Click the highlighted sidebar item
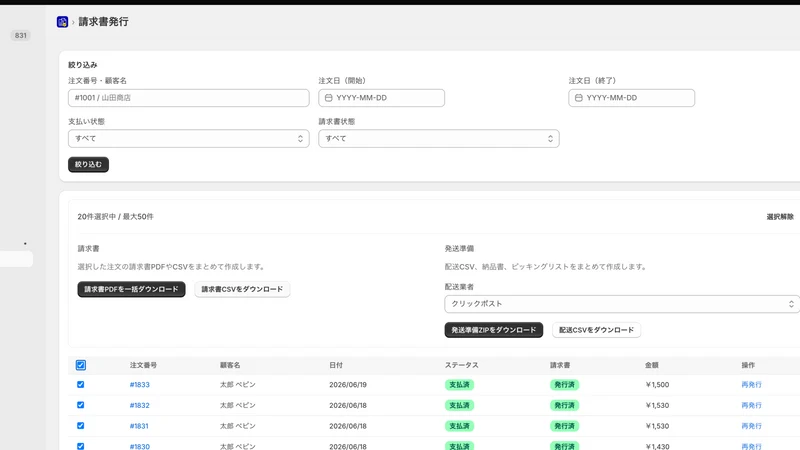Image resolution: width=800 pixels, height=450 pixels. click(16, 259)
